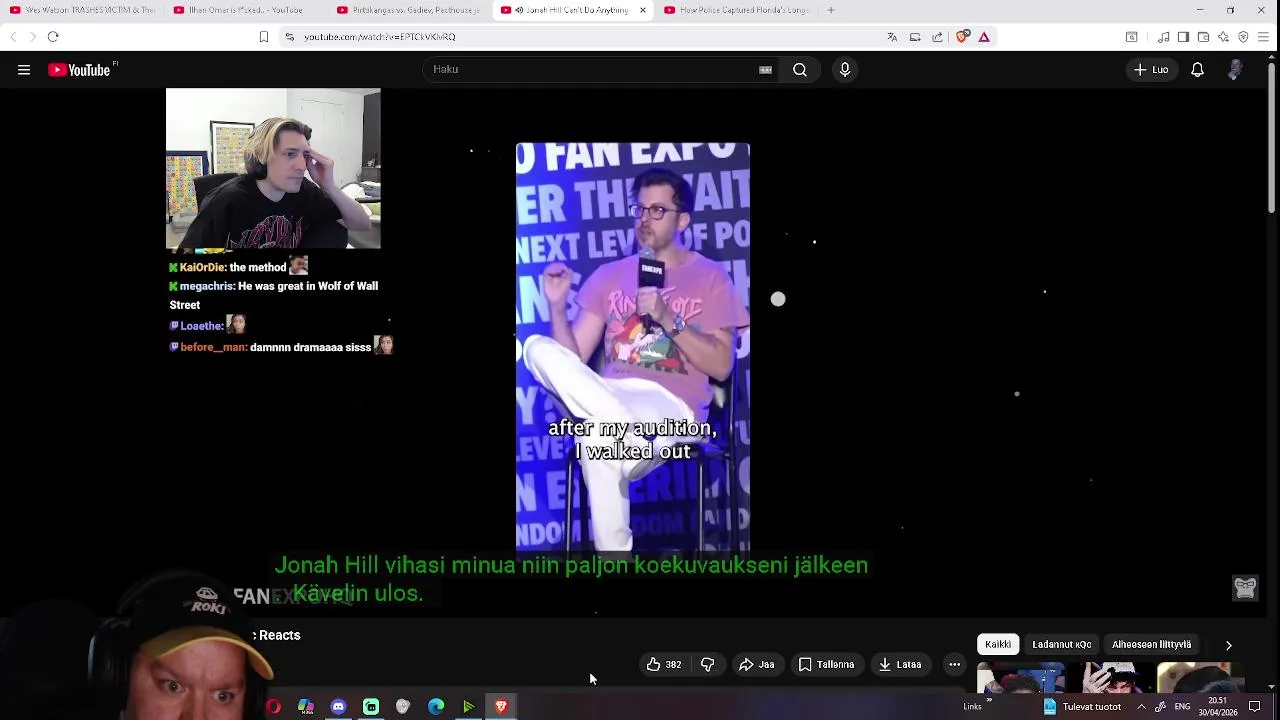This screenshot has width=1280, height=720.
Task: Open the Brave Rewards triangle icon
Action: coord(984,37)
